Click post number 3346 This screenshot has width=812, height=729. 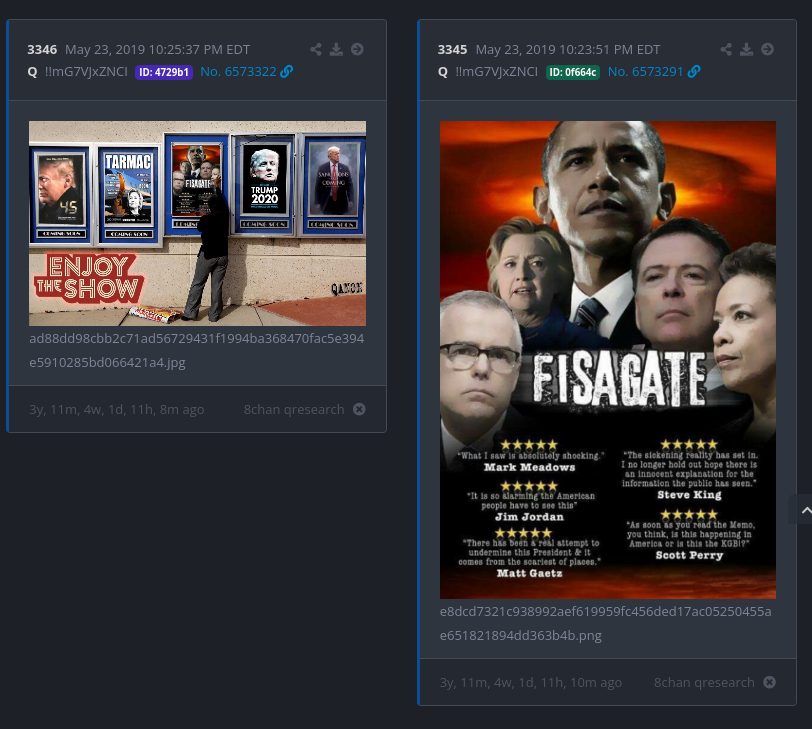42,50
